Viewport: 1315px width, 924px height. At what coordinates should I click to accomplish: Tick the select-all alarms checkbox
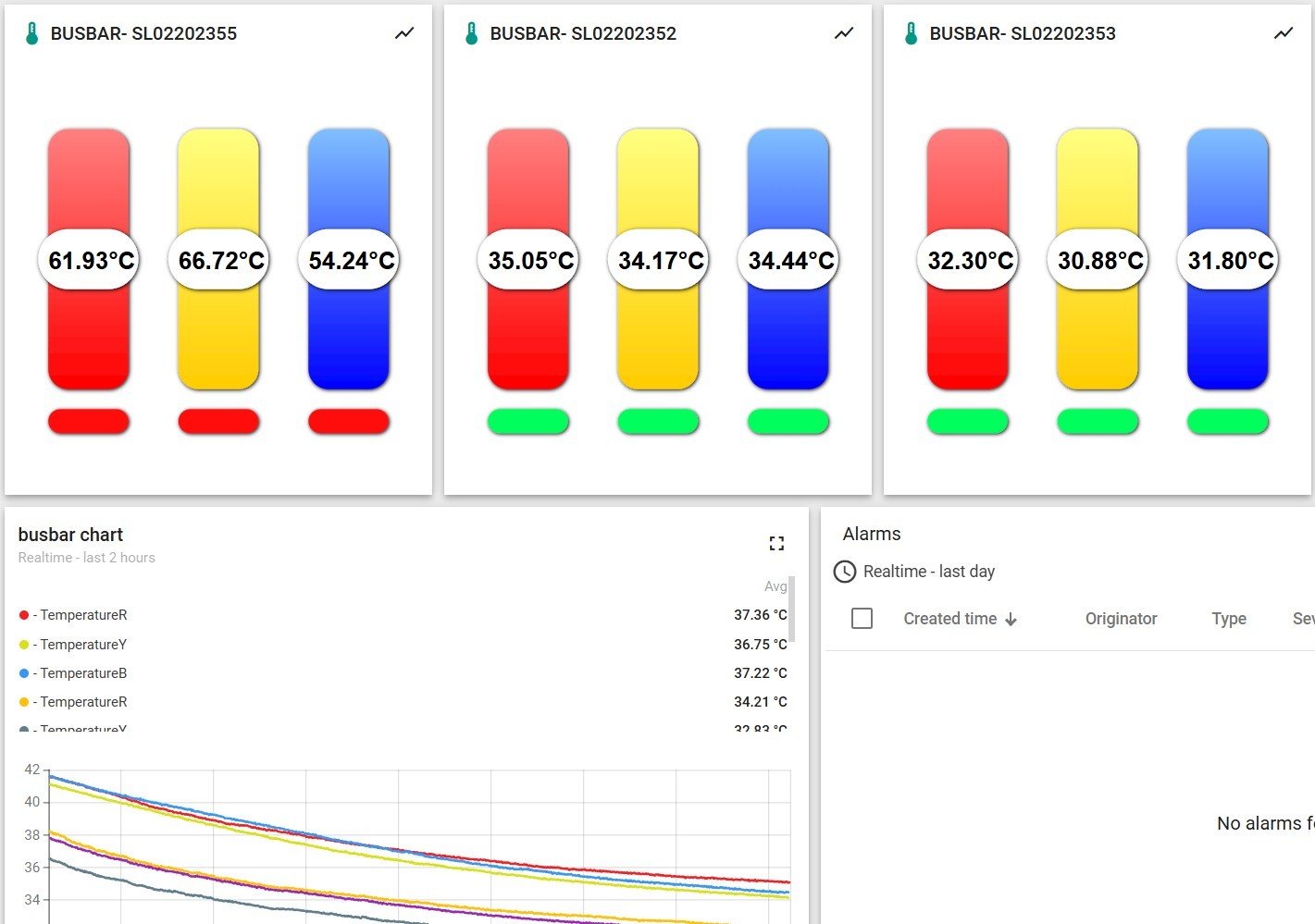click(862, 619)
